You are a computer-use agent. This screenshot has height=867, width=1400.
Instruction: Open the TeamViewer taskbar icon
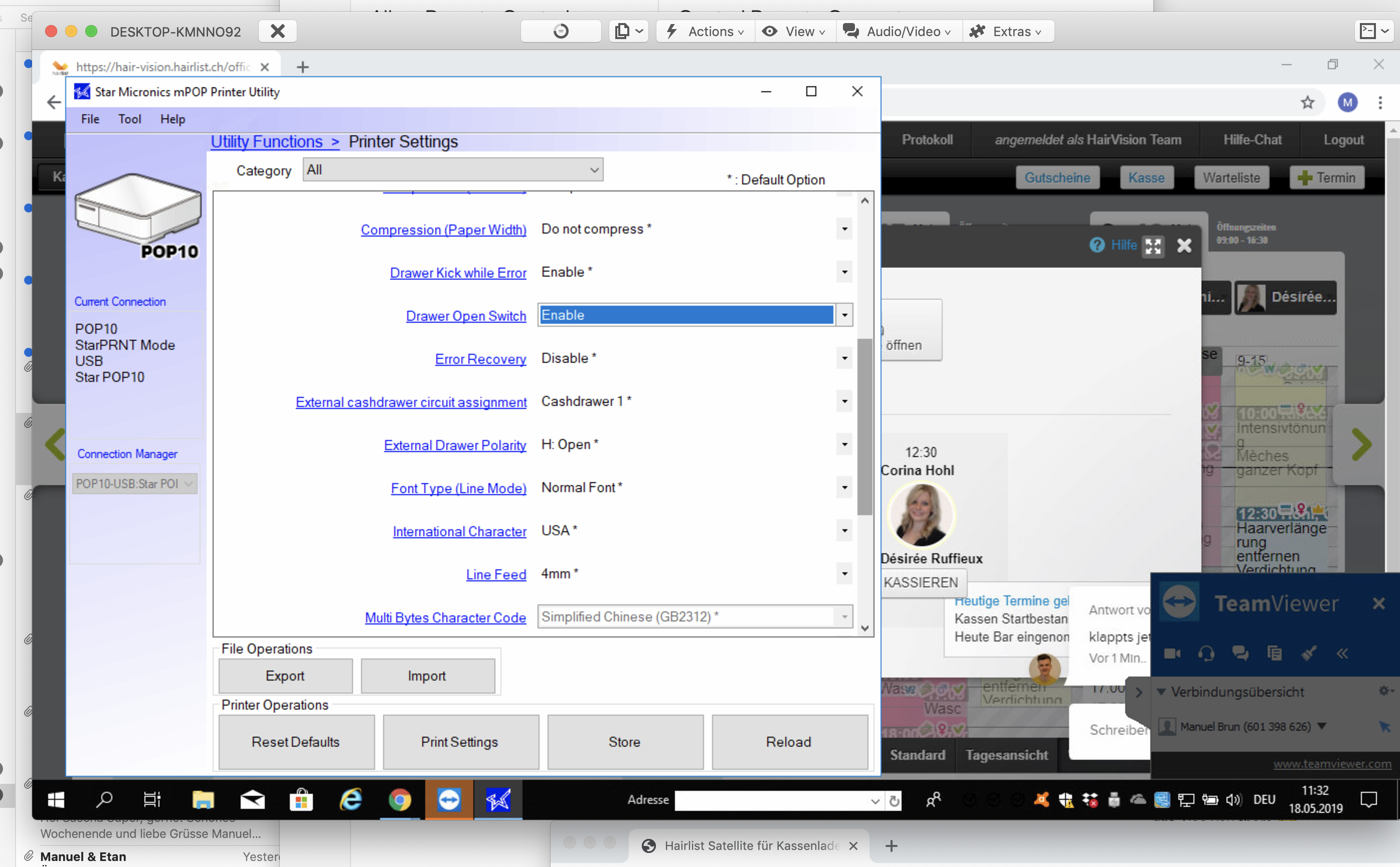coord(449,800)
